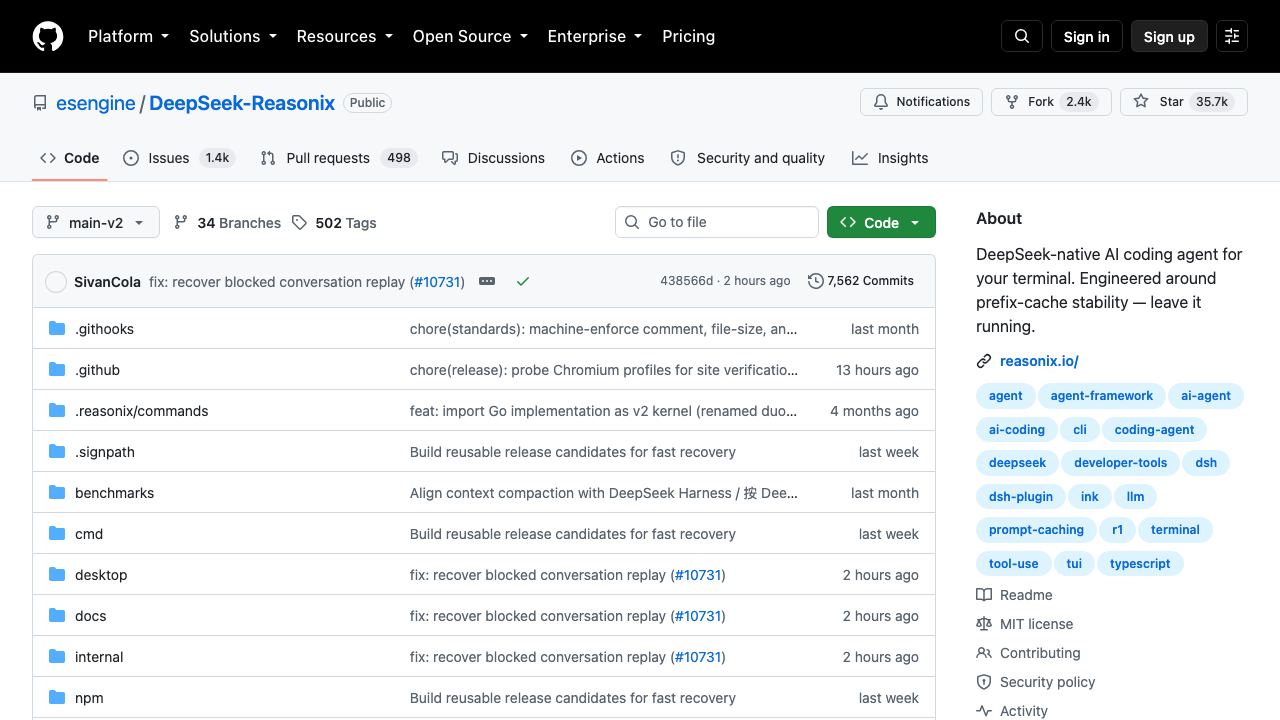The height and width of the screenshot is (720, 1280).
Task: Switch to the Insights tab
Action: pyautogui.click(x=890, y=158)
